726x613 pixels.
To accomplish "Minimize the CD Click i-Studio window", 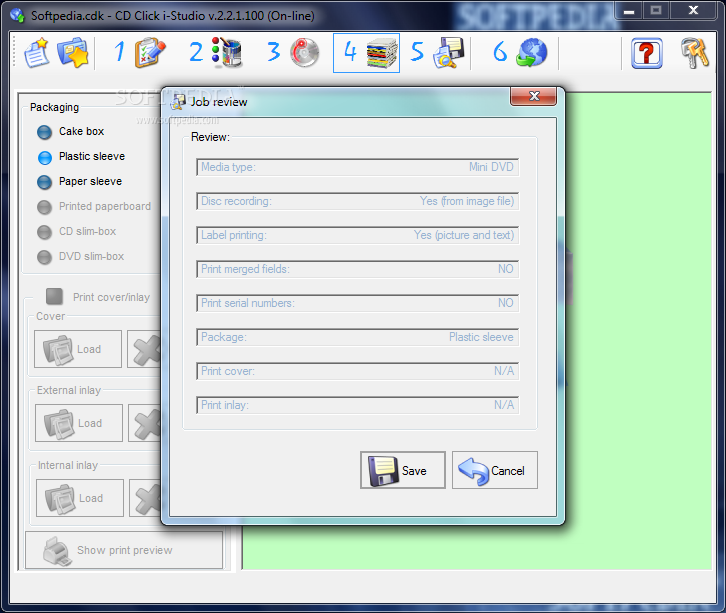I will (x=628, y=11).
